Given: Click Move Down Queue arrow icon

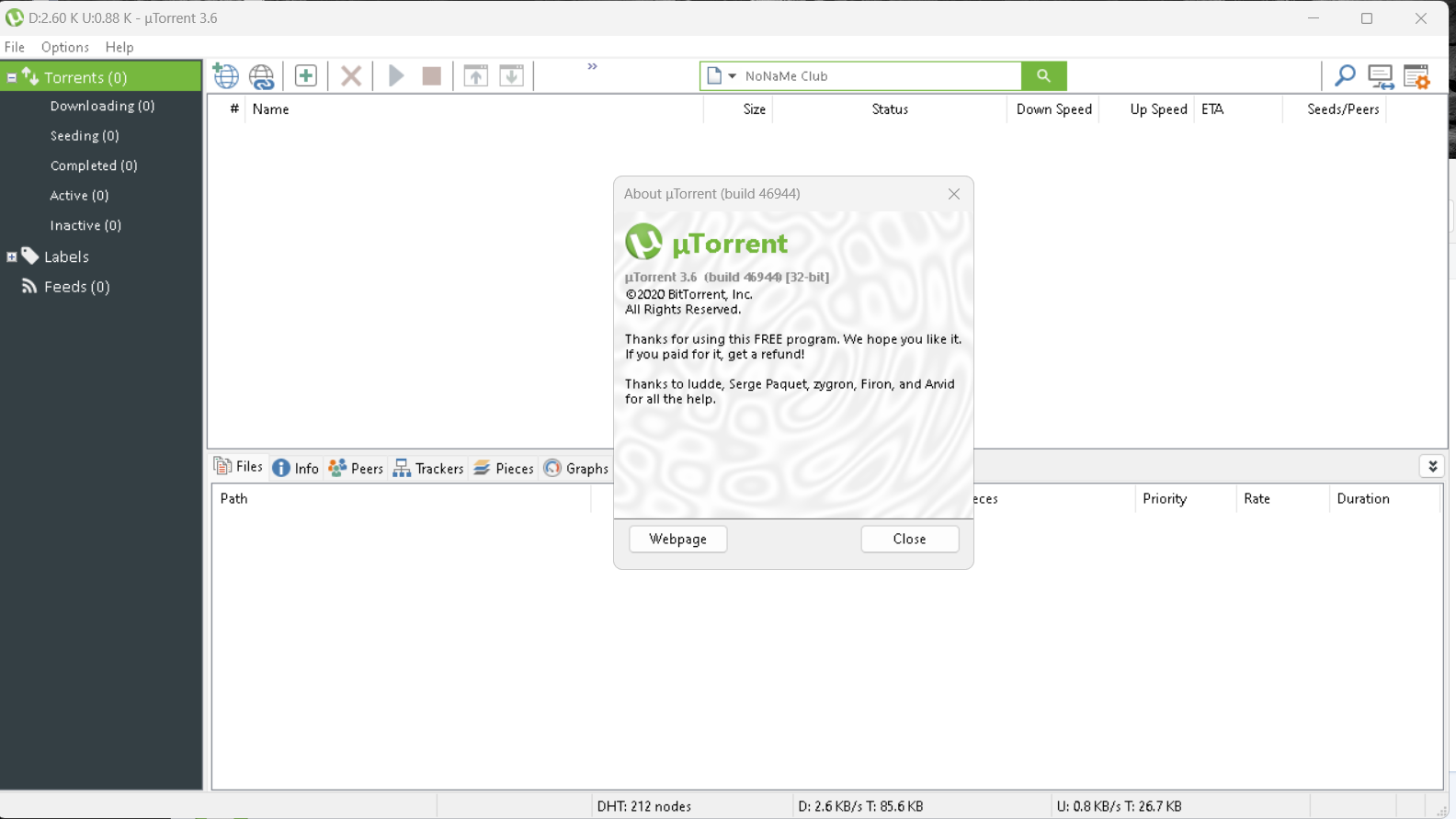Looking at the screenshot, I should (512, 75).
